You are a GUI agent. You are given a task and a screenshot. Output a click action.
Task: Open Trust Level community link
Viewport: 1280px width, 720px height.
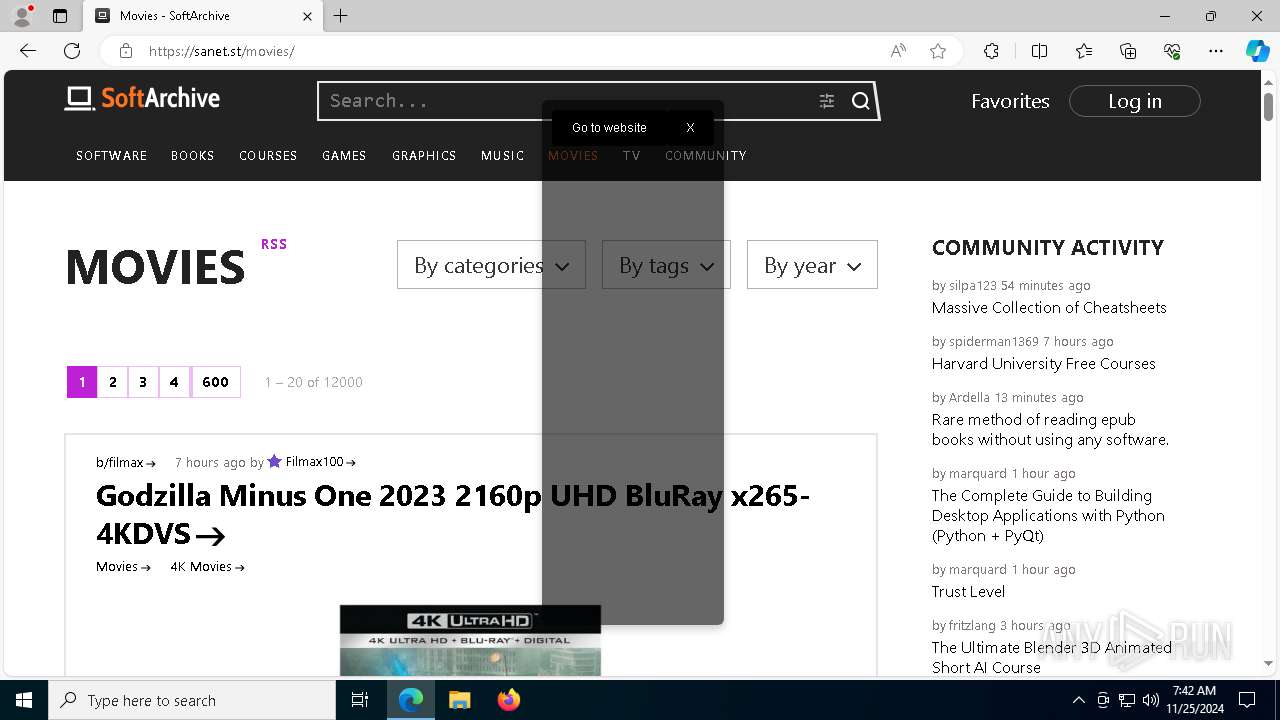(968, 592)
